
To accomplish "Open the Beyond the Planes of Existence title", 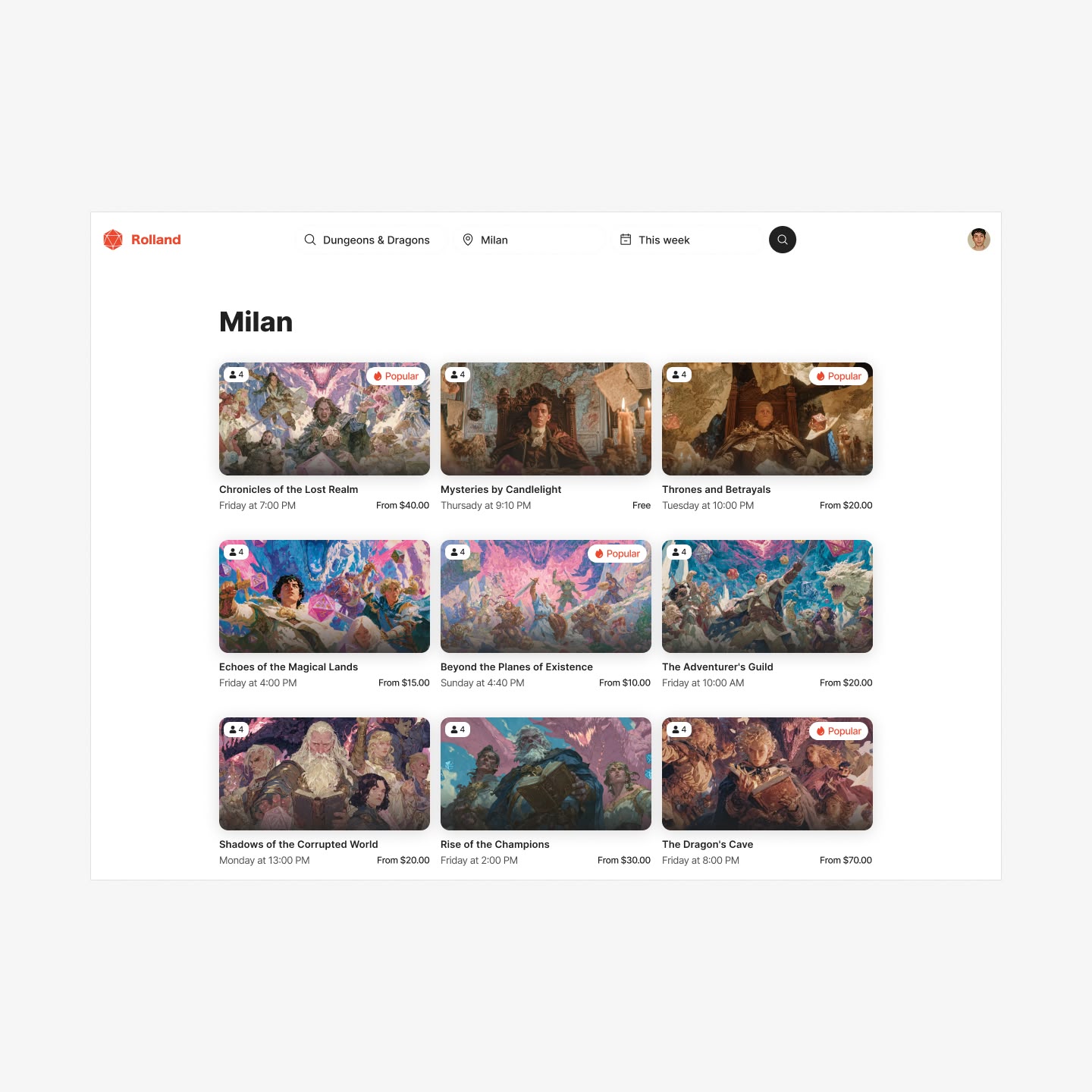I will point(516,667).
